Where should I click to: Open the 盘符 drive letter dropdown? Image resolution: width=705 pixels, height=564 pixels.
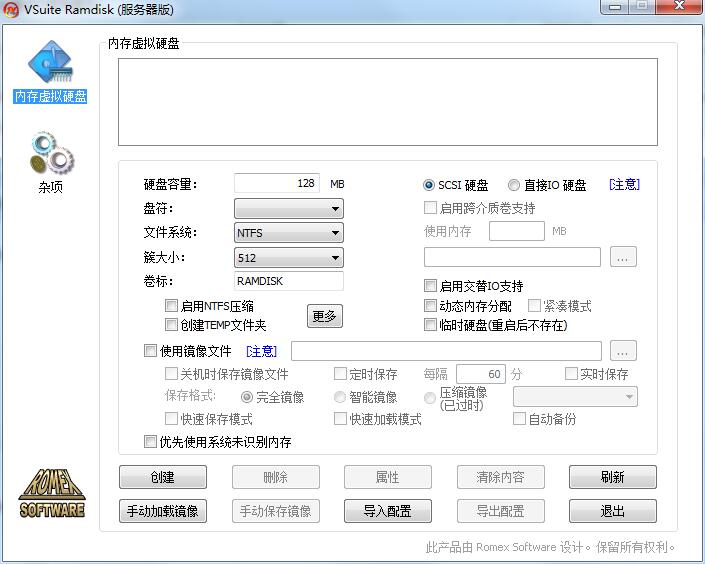pyautogui.click(x=289, y=209)
